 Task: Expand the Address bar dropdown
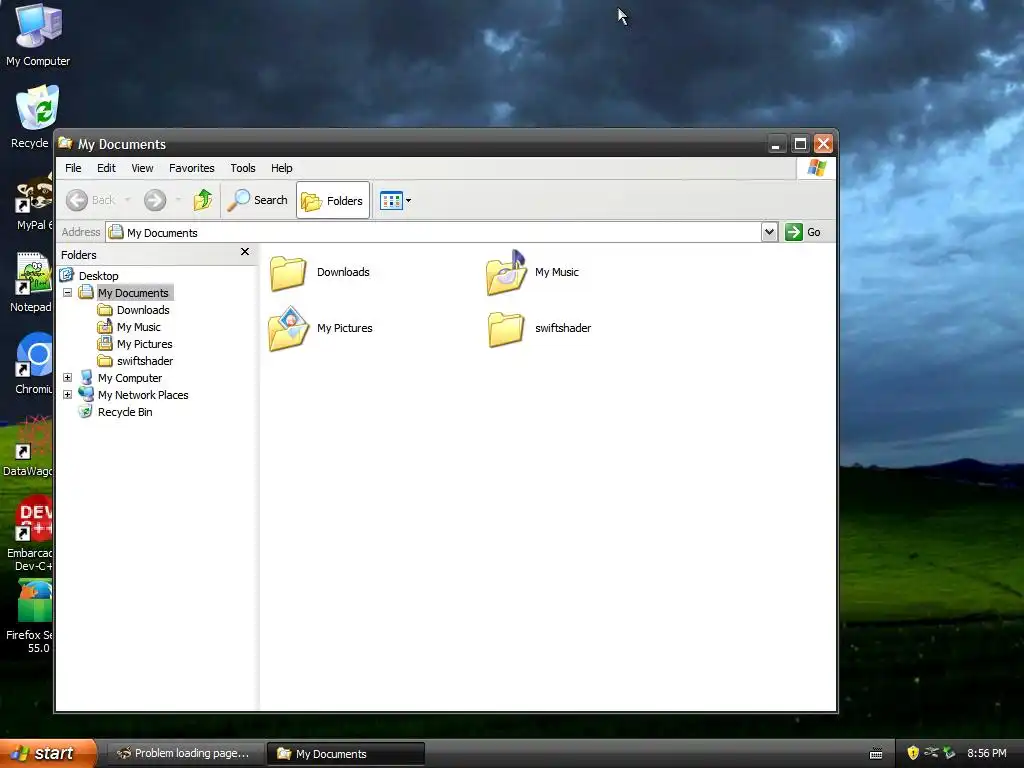click(769, 232)
